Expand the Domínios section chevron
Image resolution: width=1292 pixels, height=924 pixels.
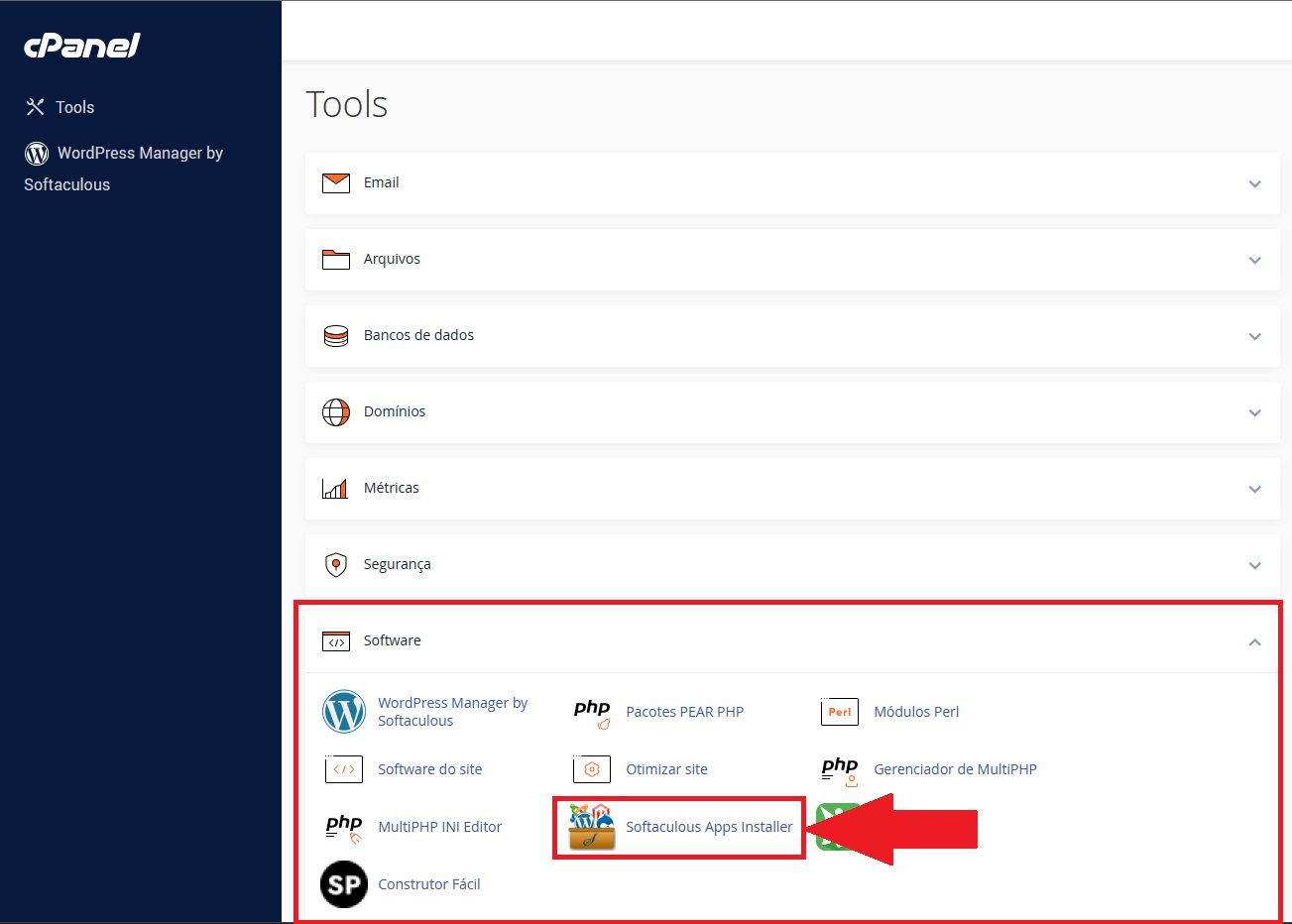click(1254, 412)
